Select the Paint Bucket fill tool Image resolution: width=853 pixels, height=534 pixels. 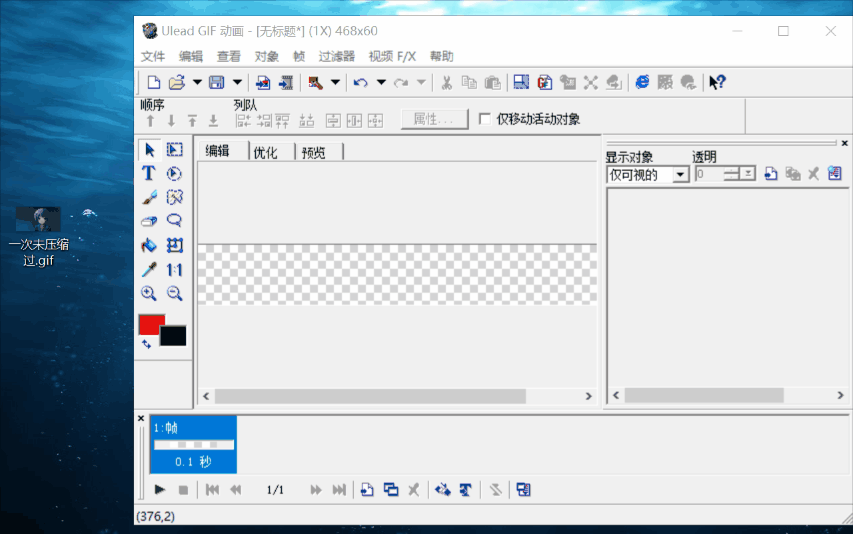(x=149, y=245)
